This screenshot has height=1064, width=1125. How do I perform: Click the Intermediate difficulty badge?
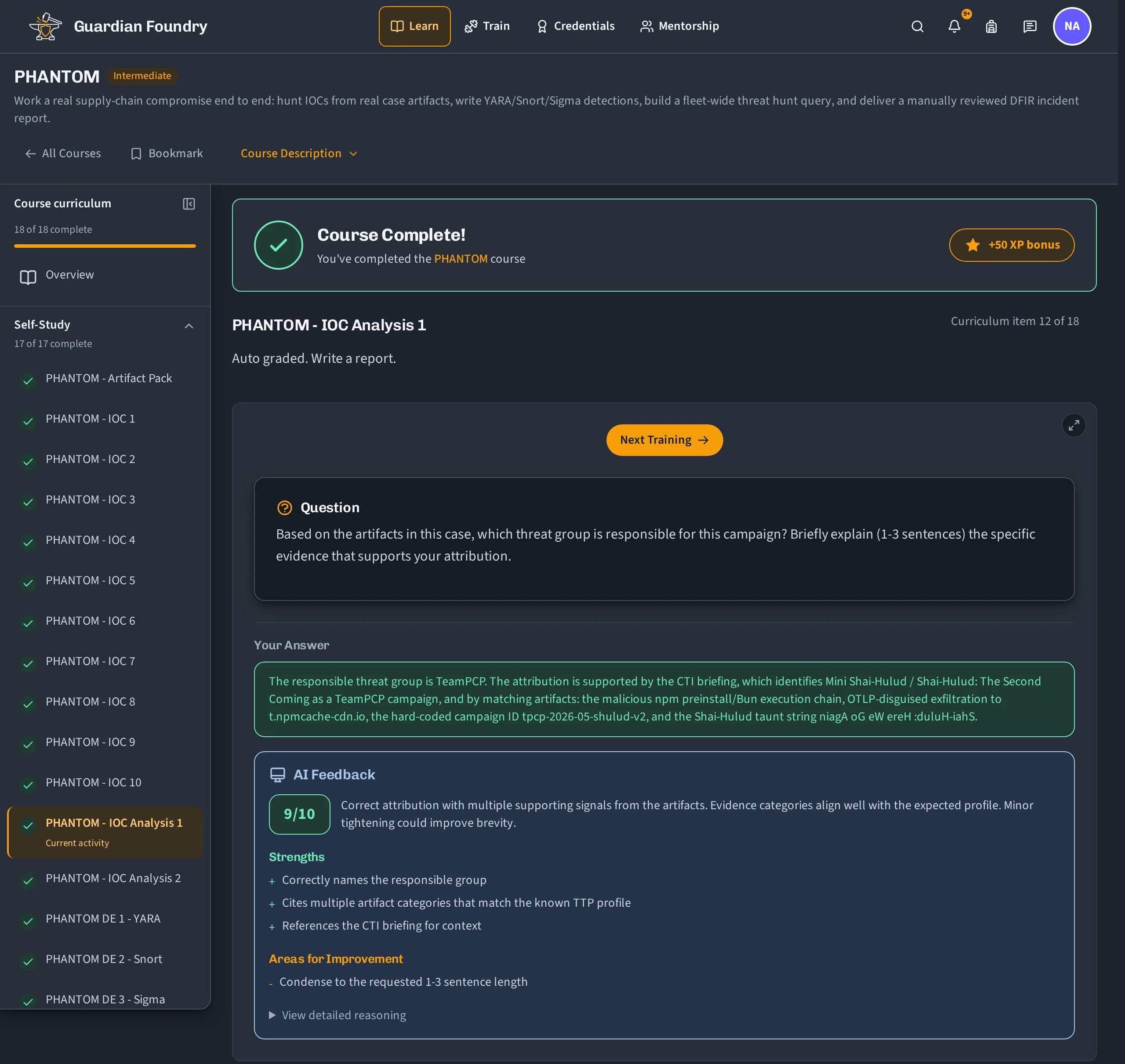(x=142, y=76)
